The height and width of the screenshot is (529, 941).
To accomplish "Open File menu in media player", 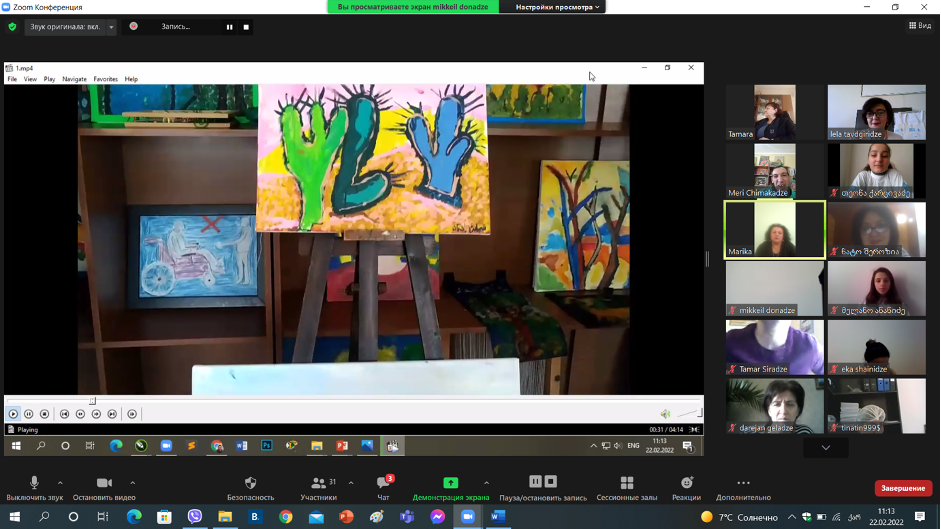I will [12, 79].
